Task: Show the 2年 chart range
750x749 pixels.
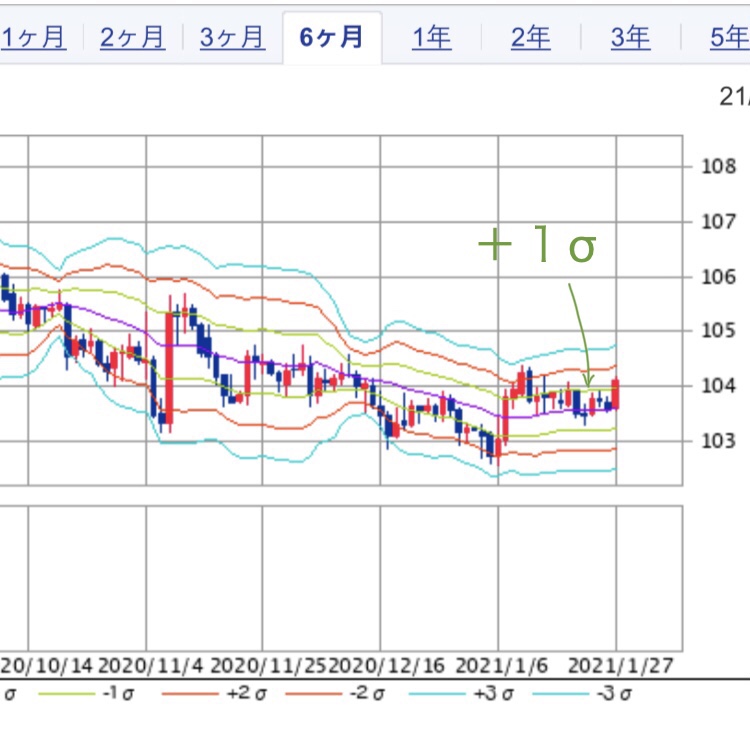Action: [x=530, y=38]
